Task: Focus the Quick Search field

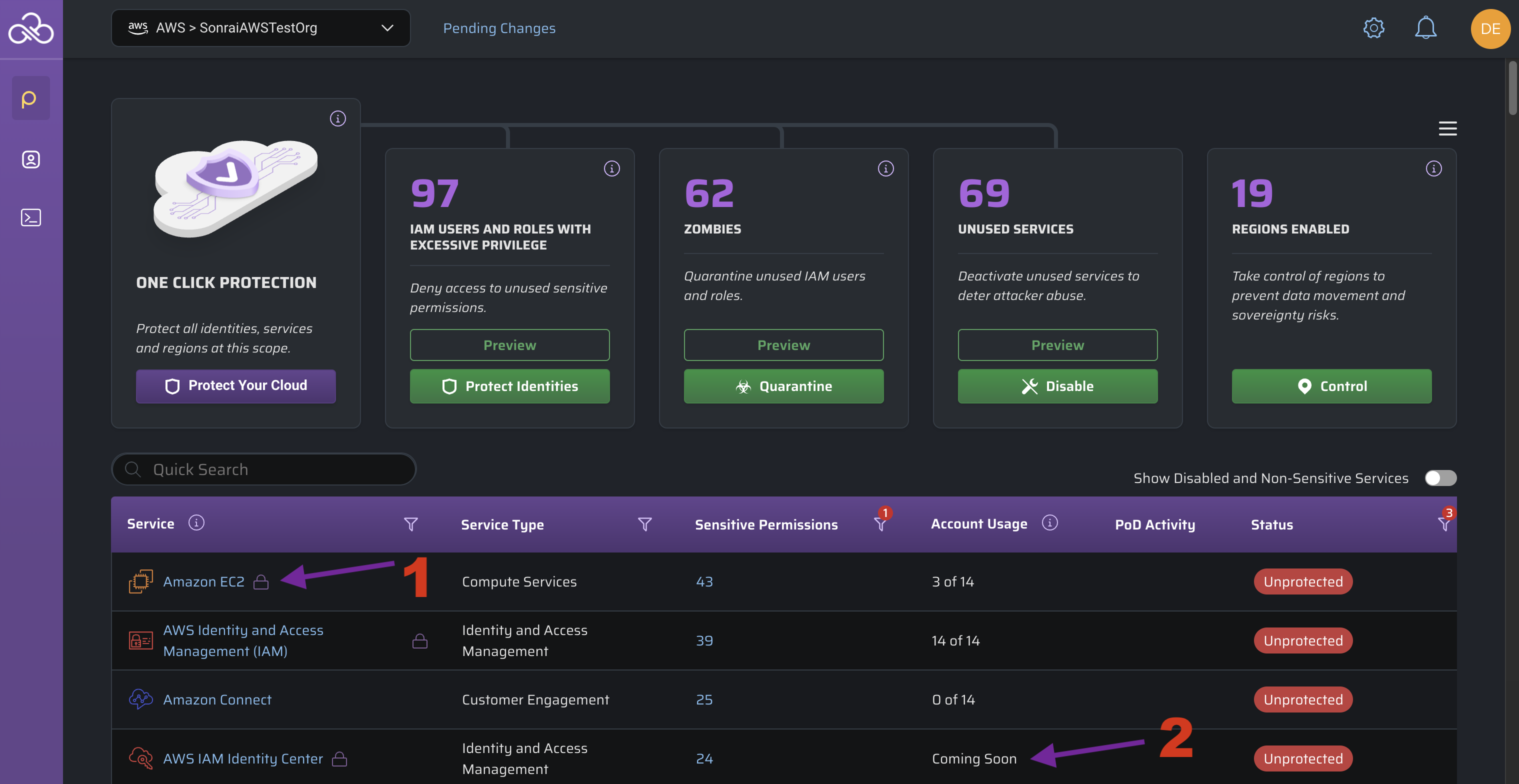Action: tap(263, 469)
